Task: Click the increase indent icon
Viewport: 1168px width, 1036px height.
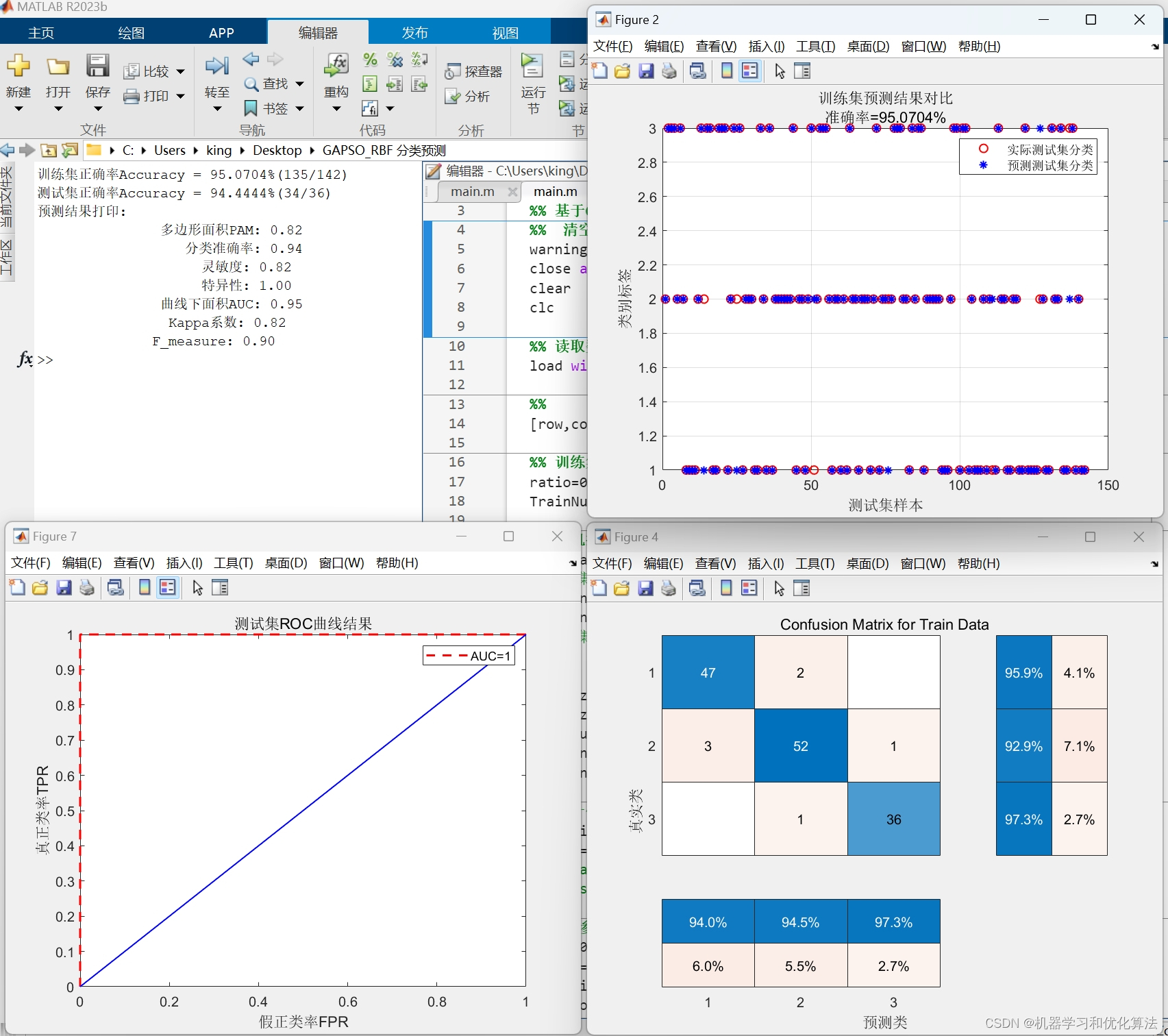Action: (395, 84)
